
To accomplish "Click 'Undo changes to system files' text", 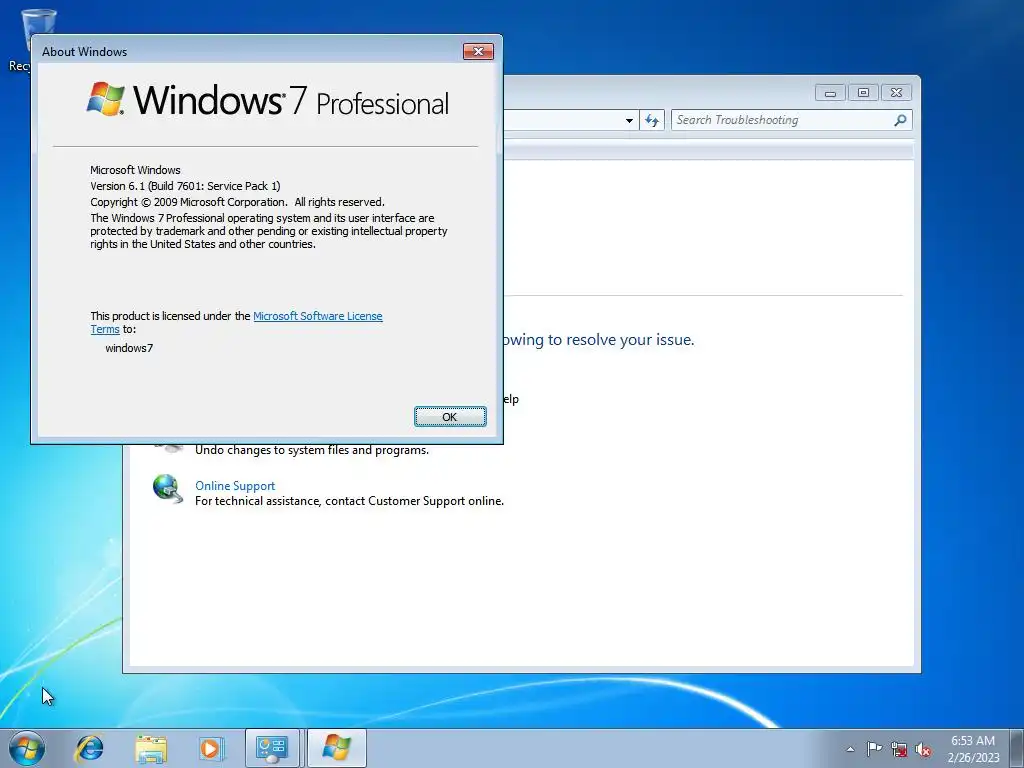I will click(x=312, y=450).
